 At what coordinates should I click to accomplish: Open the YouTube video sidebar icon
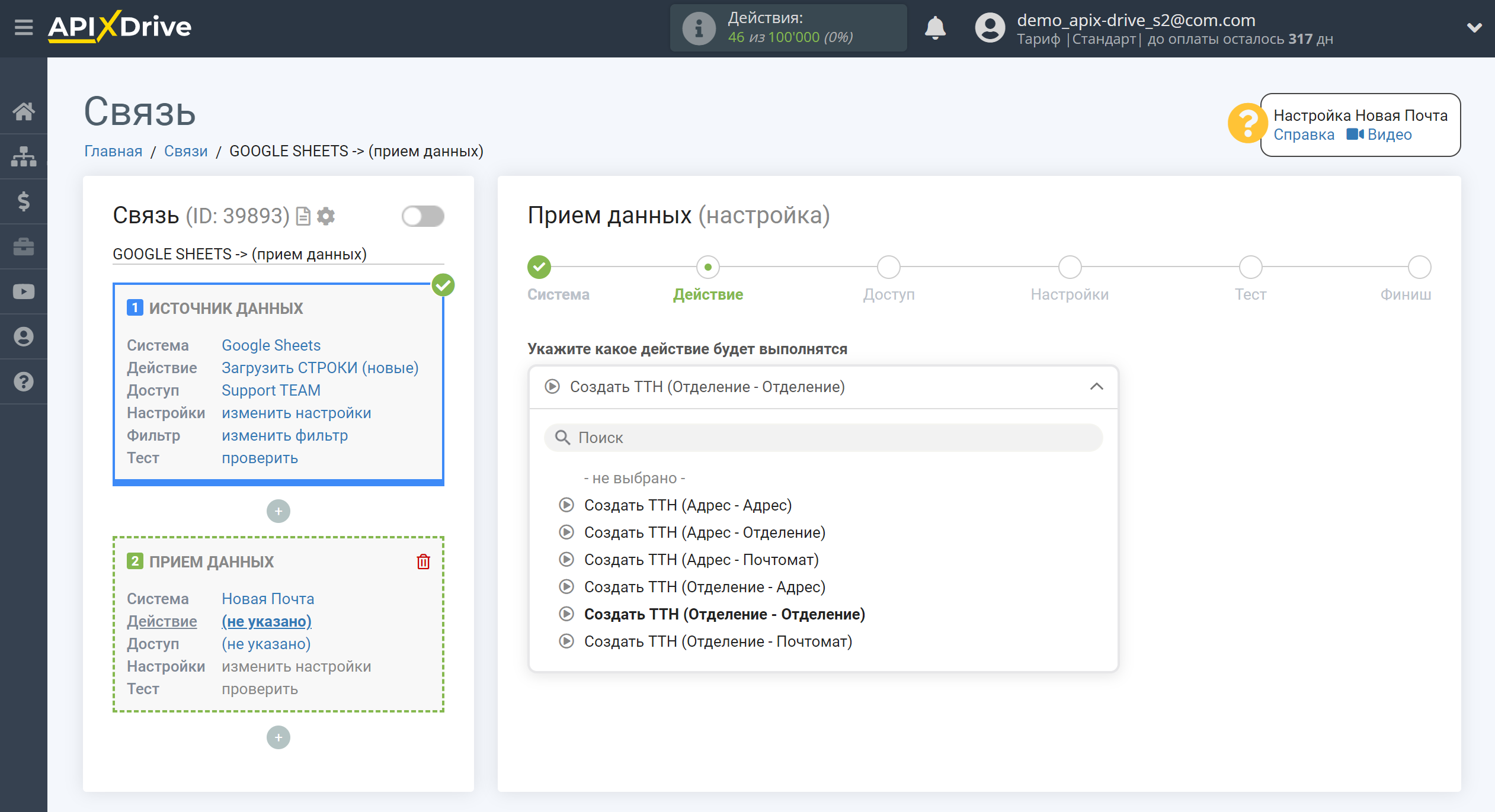(x=24, y=291)
